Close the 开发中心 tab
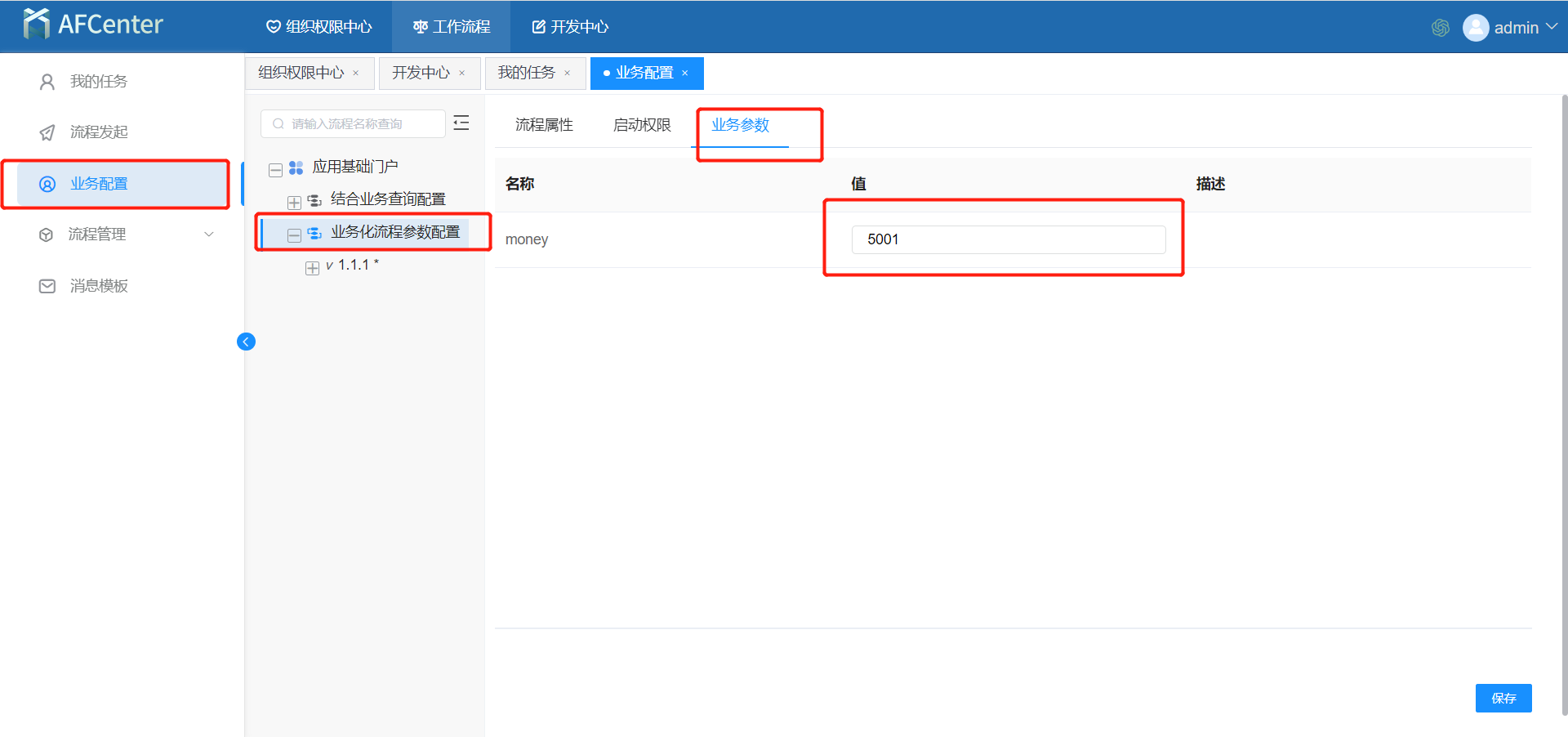This screenshot has height=737, width=1568. click(462, 74)
